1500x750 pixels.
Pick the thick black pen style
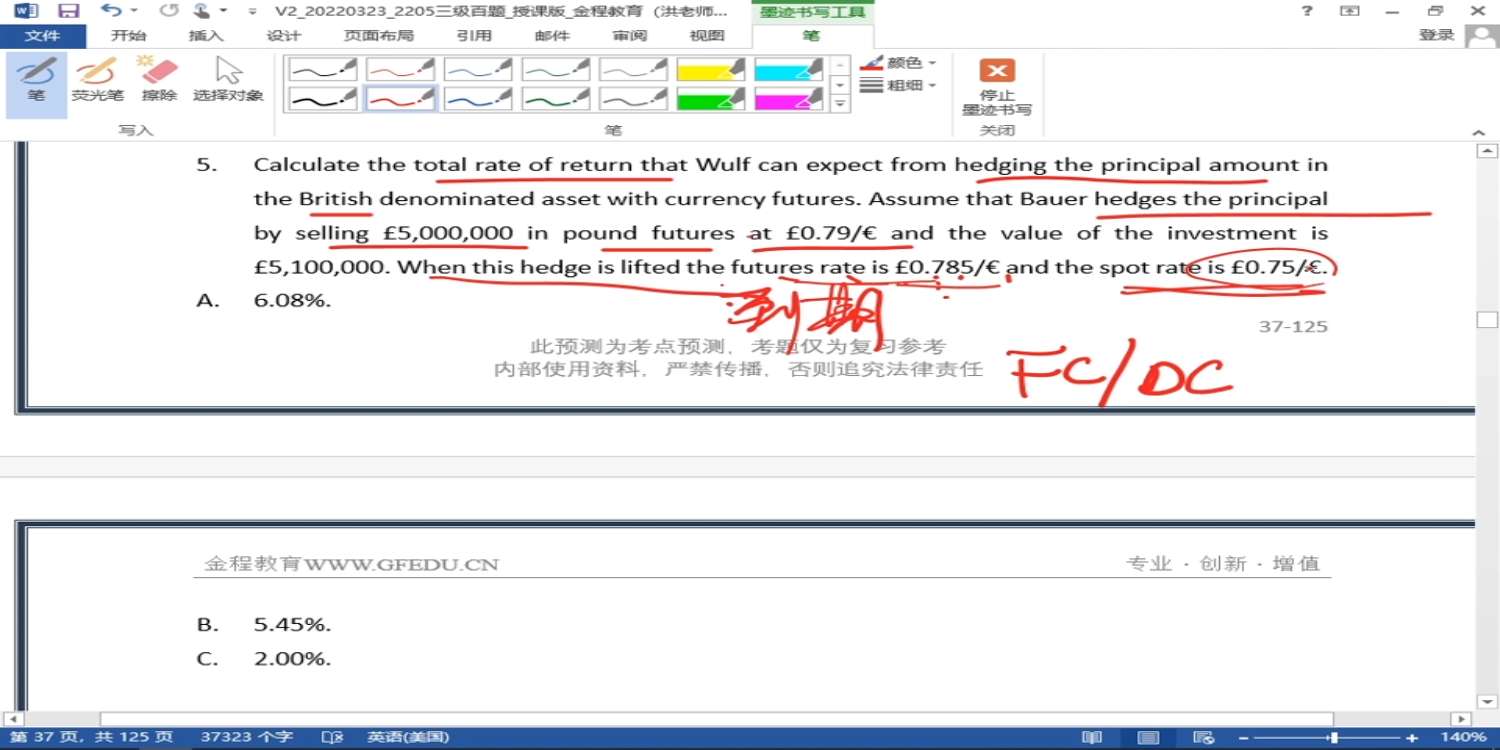pos(323,98)
